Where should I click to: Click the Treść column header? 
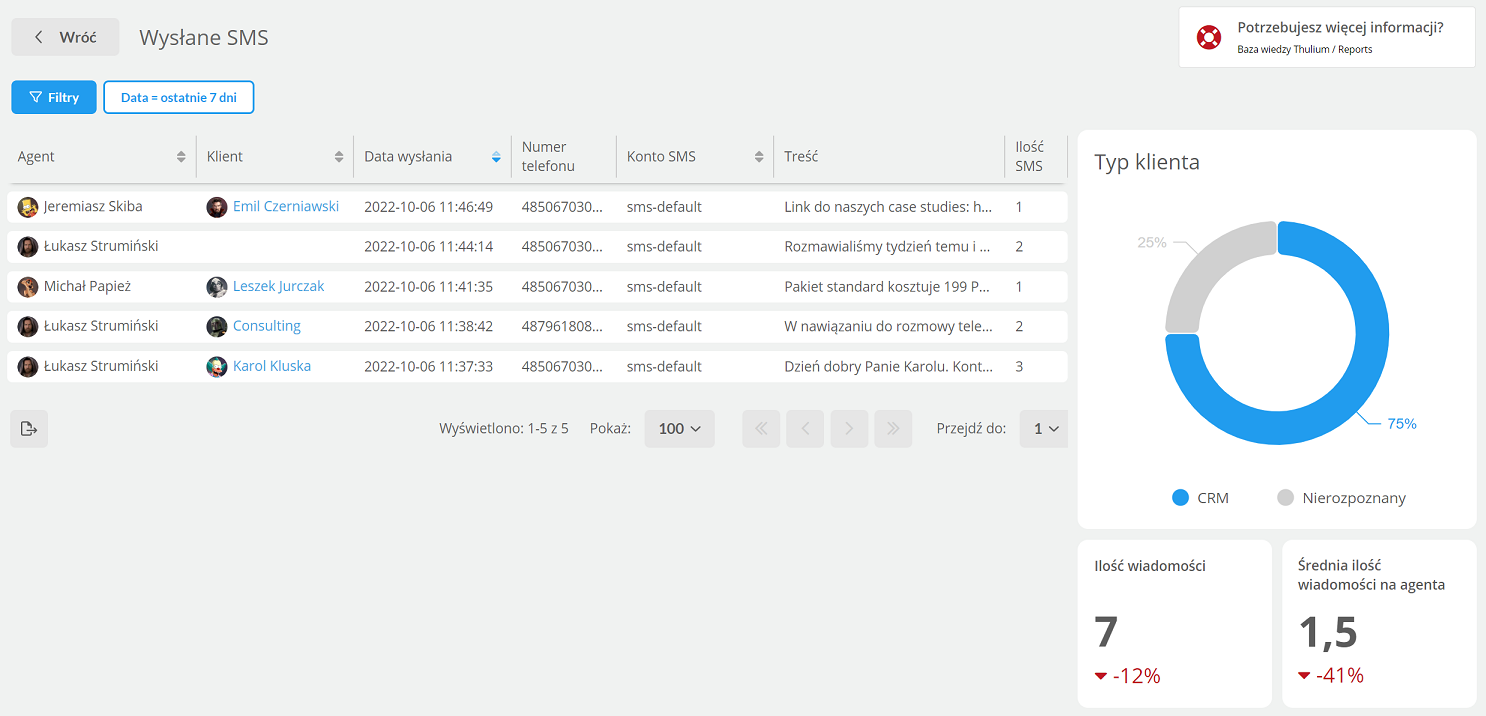tap(801, 157)
